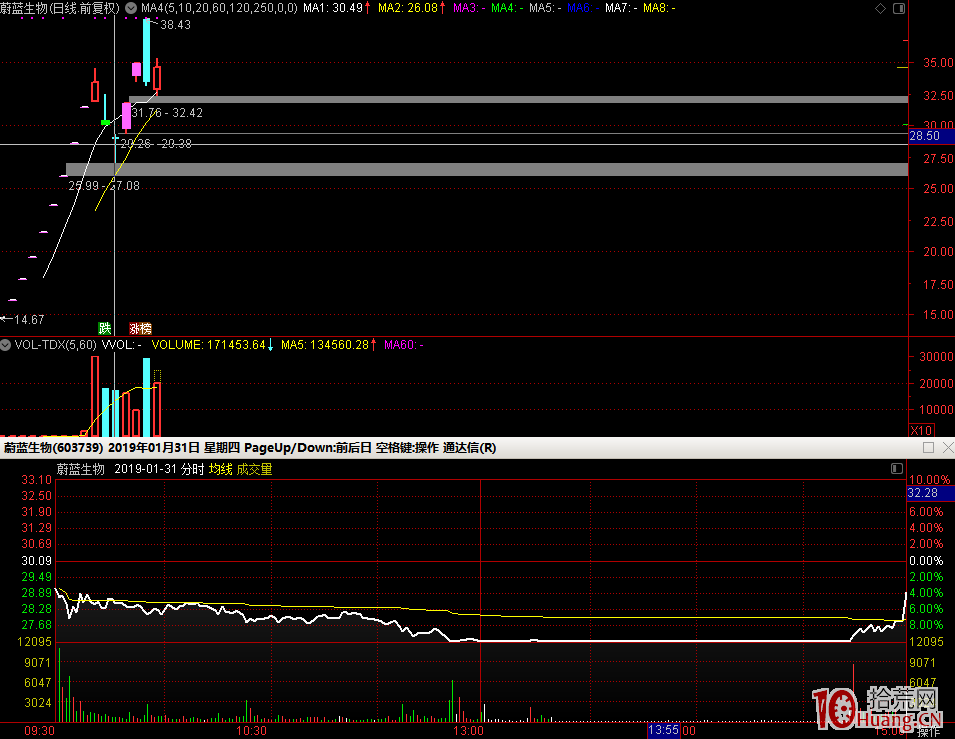Click the upper gray gap band 31.76-32.42
The height and width of the screenshot is (739, 955).
pyautogui.click(x=518, y=100)
